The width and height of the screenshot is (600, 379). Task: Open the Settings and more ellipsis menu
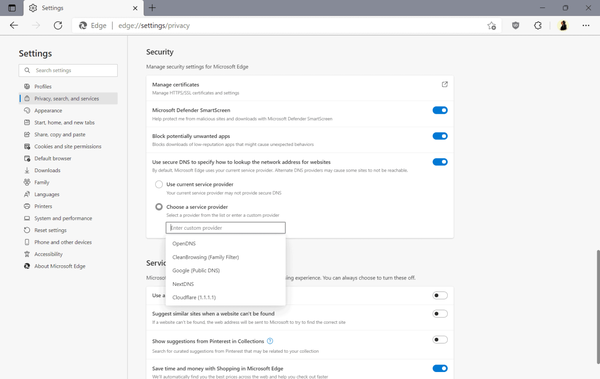pyautogui.click(x=586, y=26)
